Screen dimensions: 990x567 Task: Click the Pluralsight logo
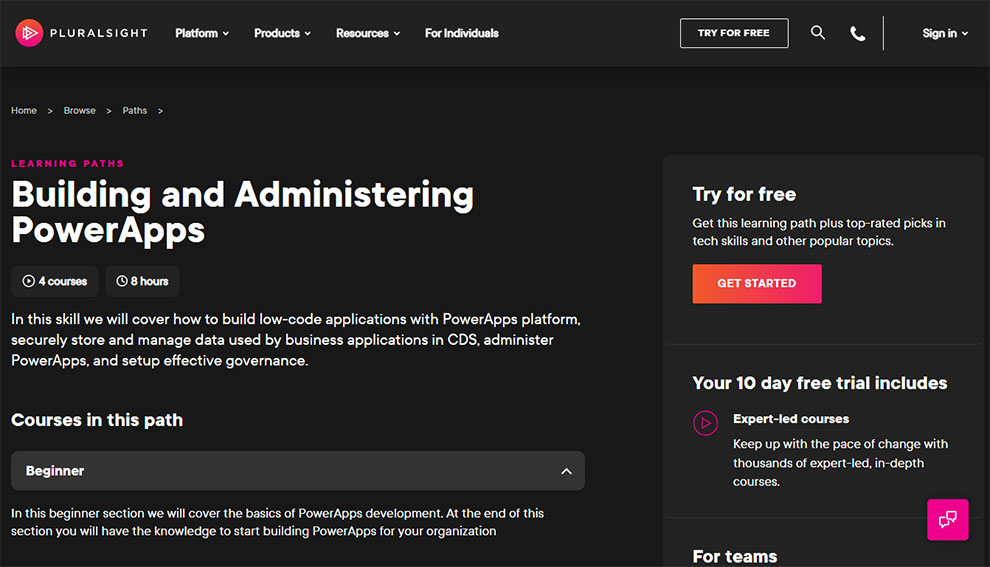click(81, 33)
